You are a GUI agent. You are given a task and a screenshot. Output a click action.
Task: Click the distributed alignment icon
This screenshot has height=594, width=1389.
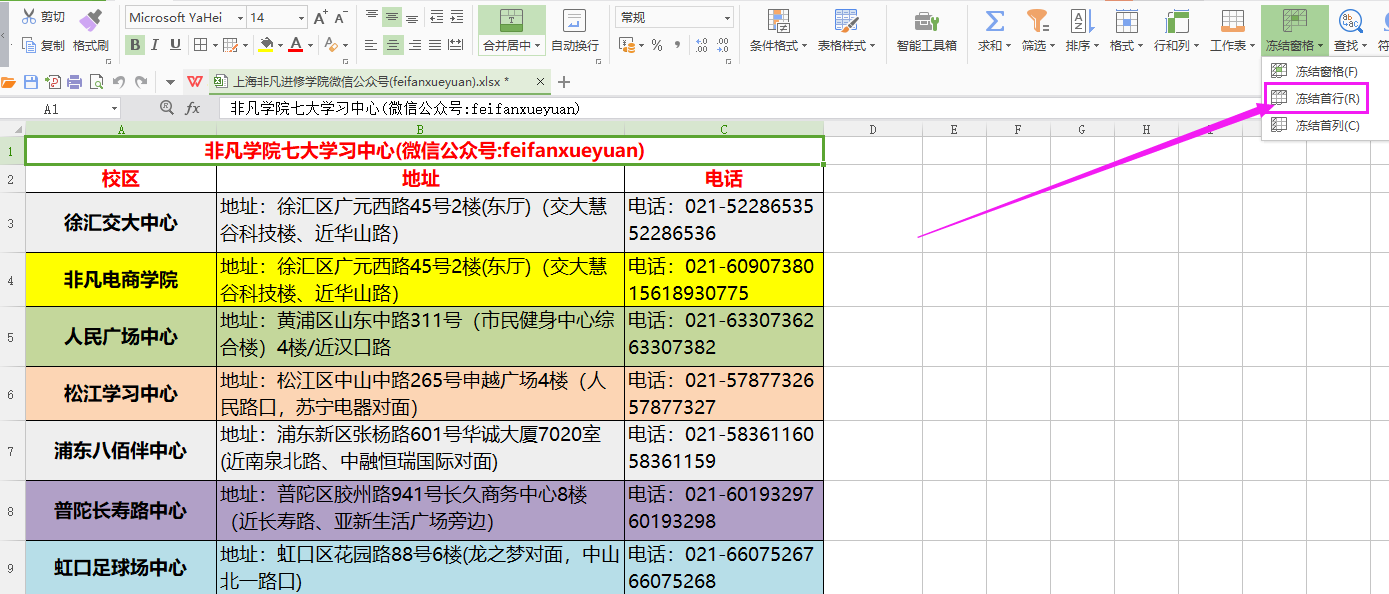coord(457,45)
